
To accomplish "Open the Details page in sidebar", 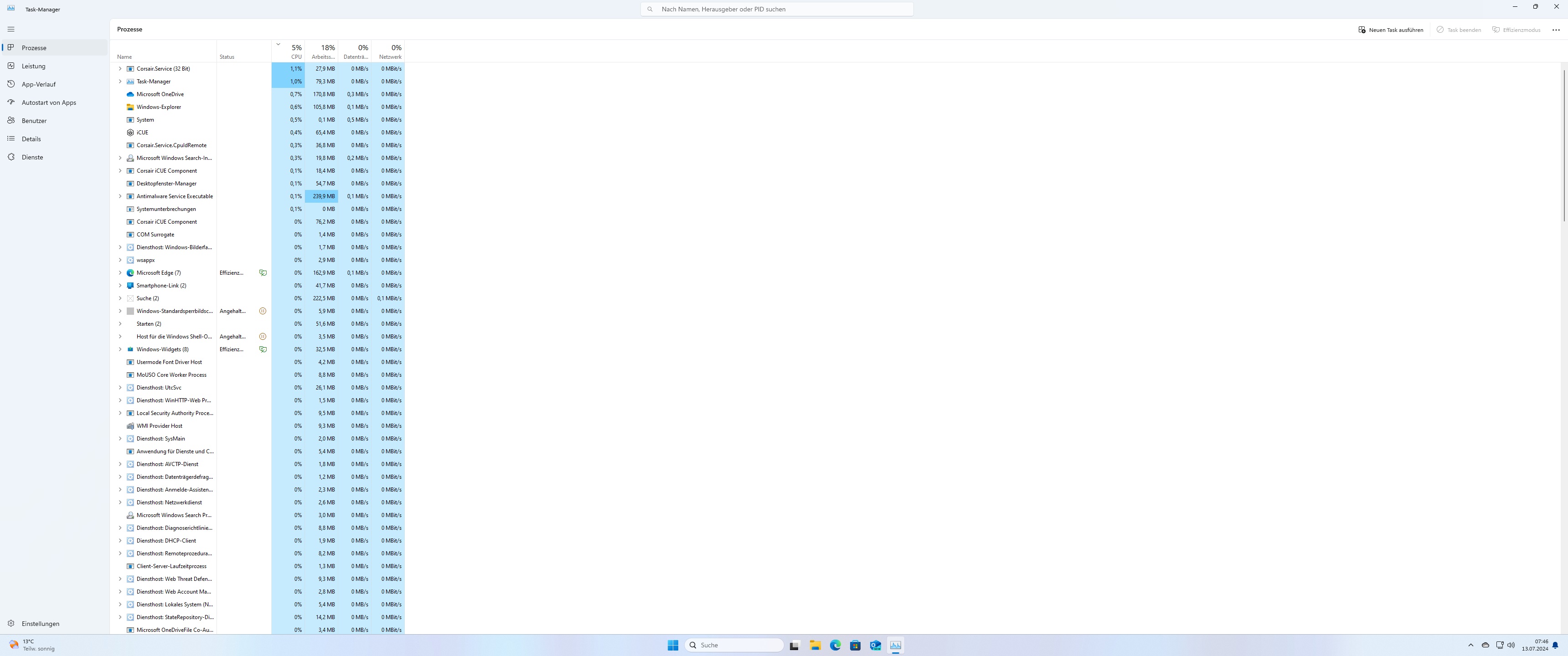I will click(31, 139).
